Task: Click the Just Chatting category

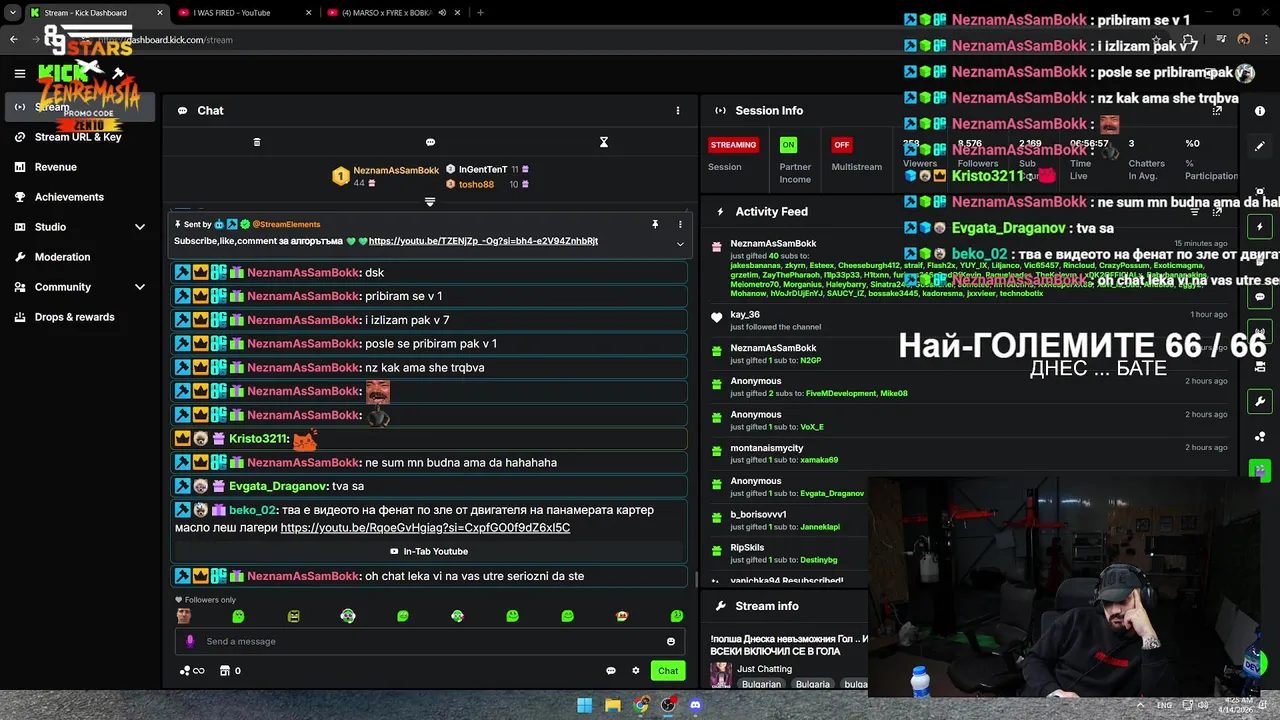Action: click(x=765, y=669)
